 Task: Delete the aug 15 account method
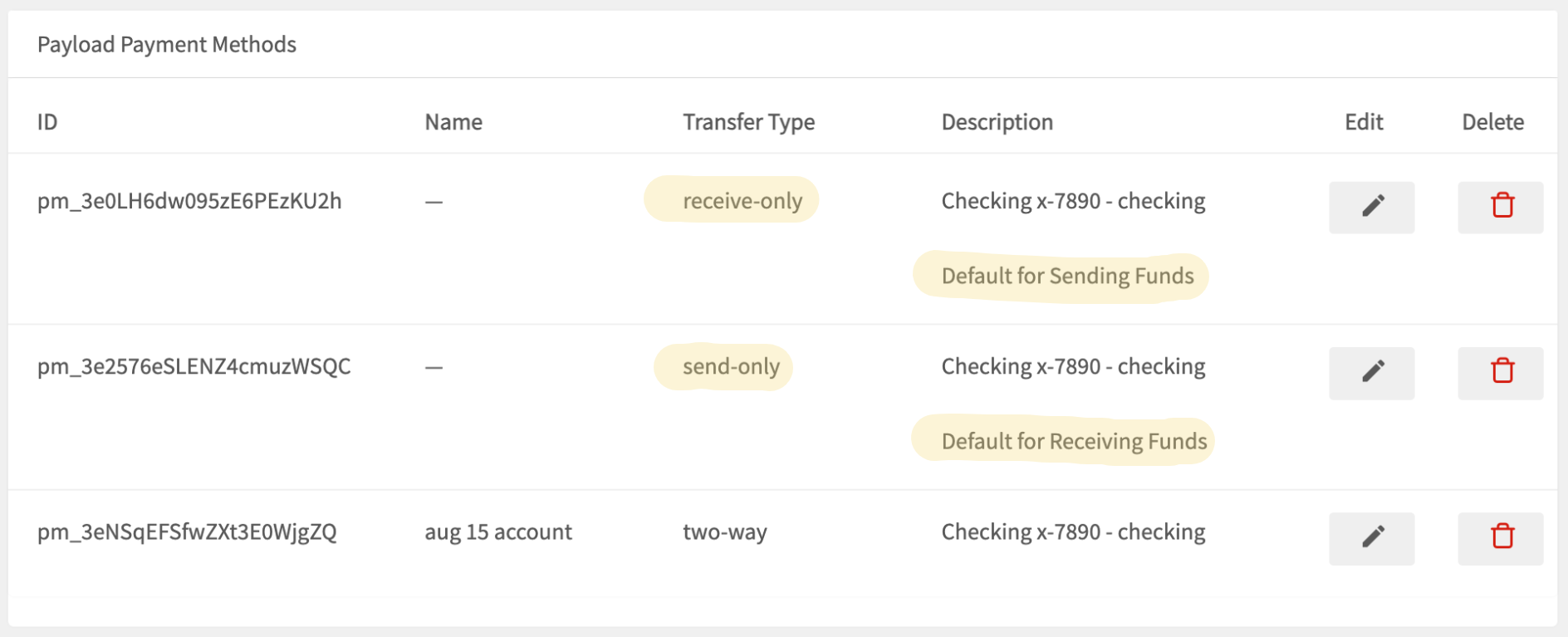point(1500,538)
